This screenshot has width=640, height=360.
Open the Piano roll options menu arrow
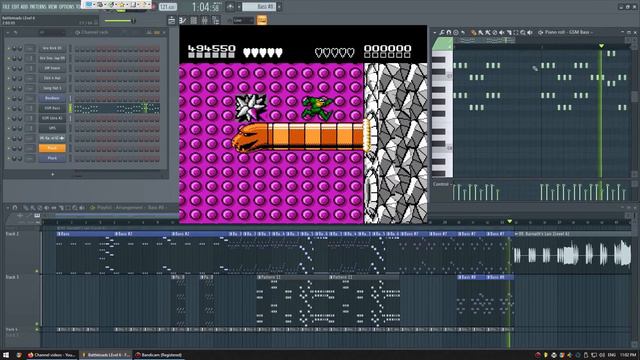435,33
